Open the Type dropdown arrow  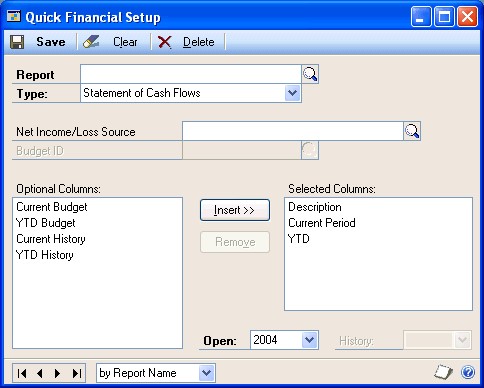click(x=293, y=93)
